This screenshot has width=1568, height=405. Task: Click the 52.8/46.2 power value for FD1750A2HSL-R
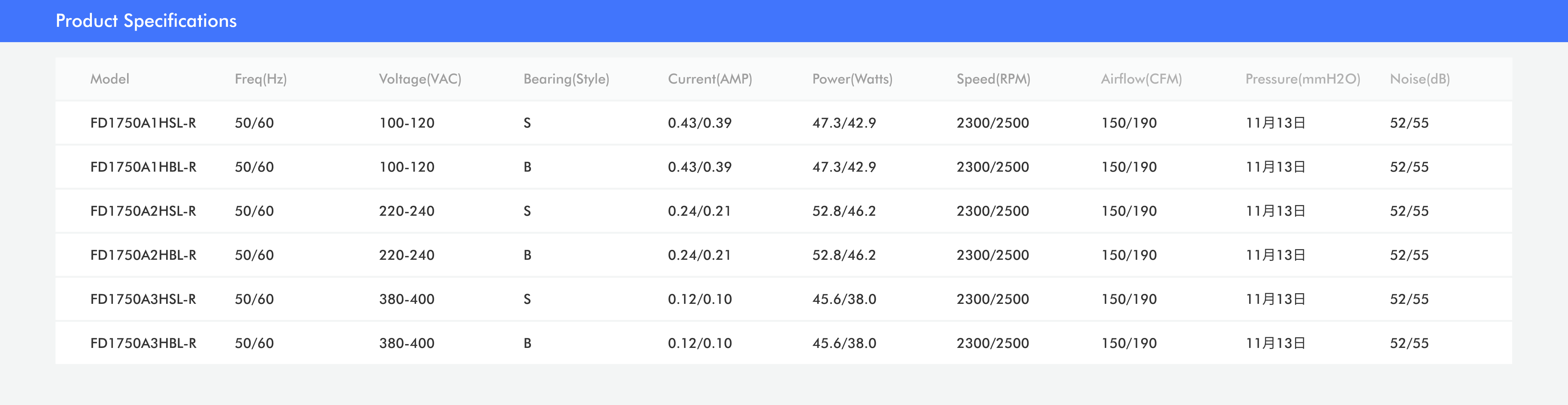844,212
